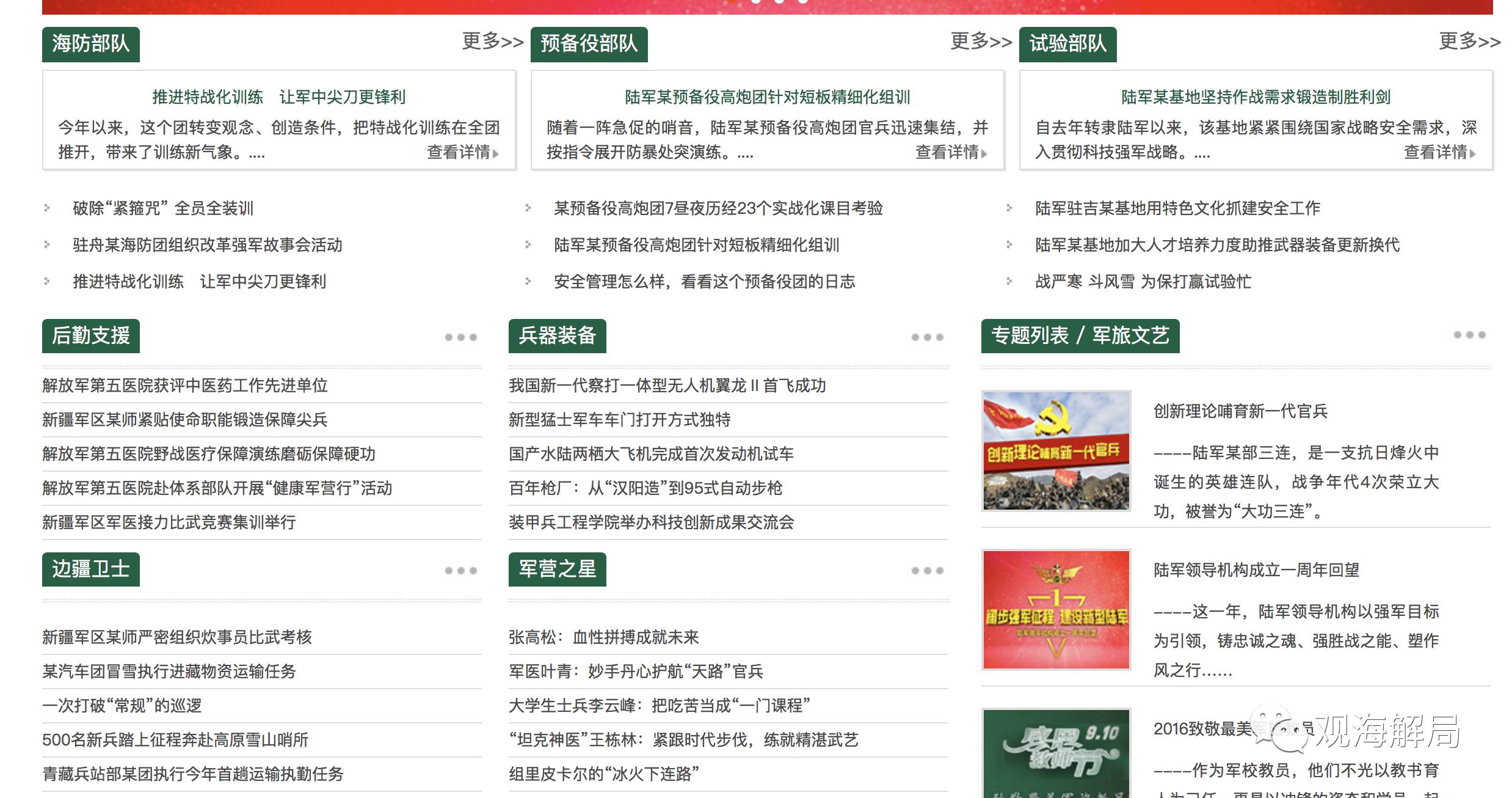Click headline 陆军某基地坚持作战需求锻造制胜利剑

click(1256, 97)
